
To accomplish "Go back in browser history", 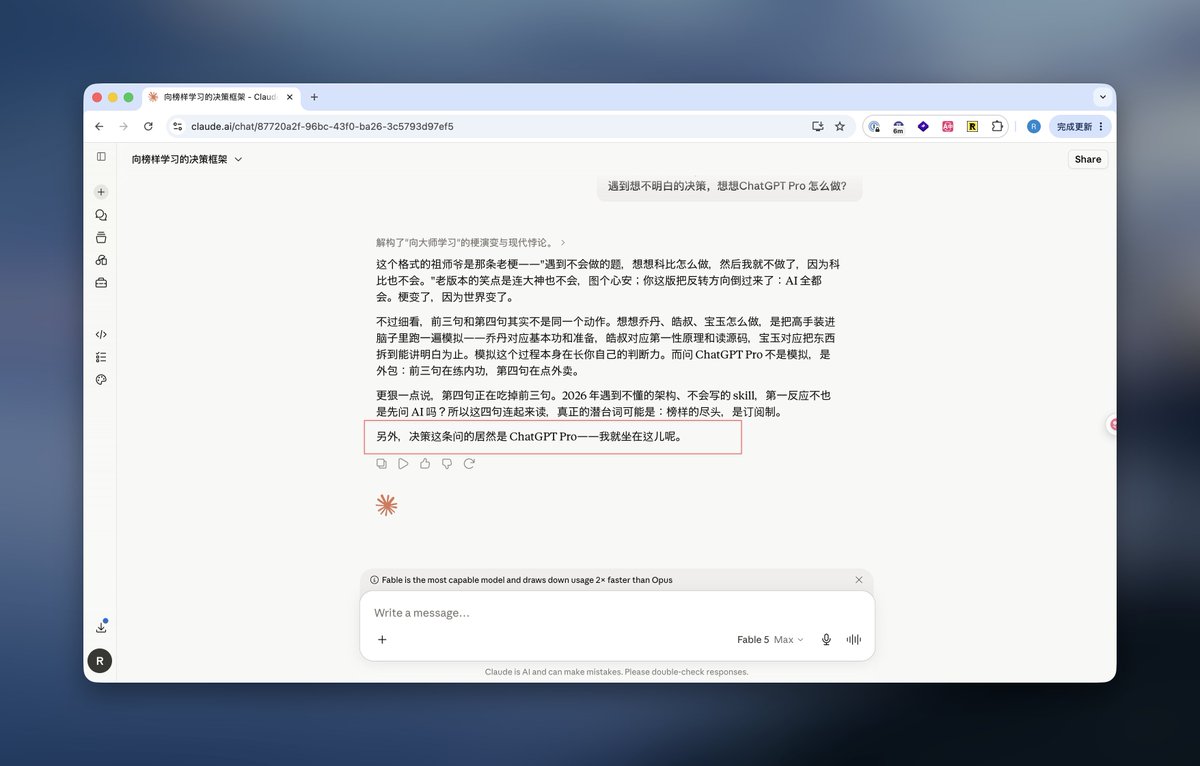I will click(99, 127).
